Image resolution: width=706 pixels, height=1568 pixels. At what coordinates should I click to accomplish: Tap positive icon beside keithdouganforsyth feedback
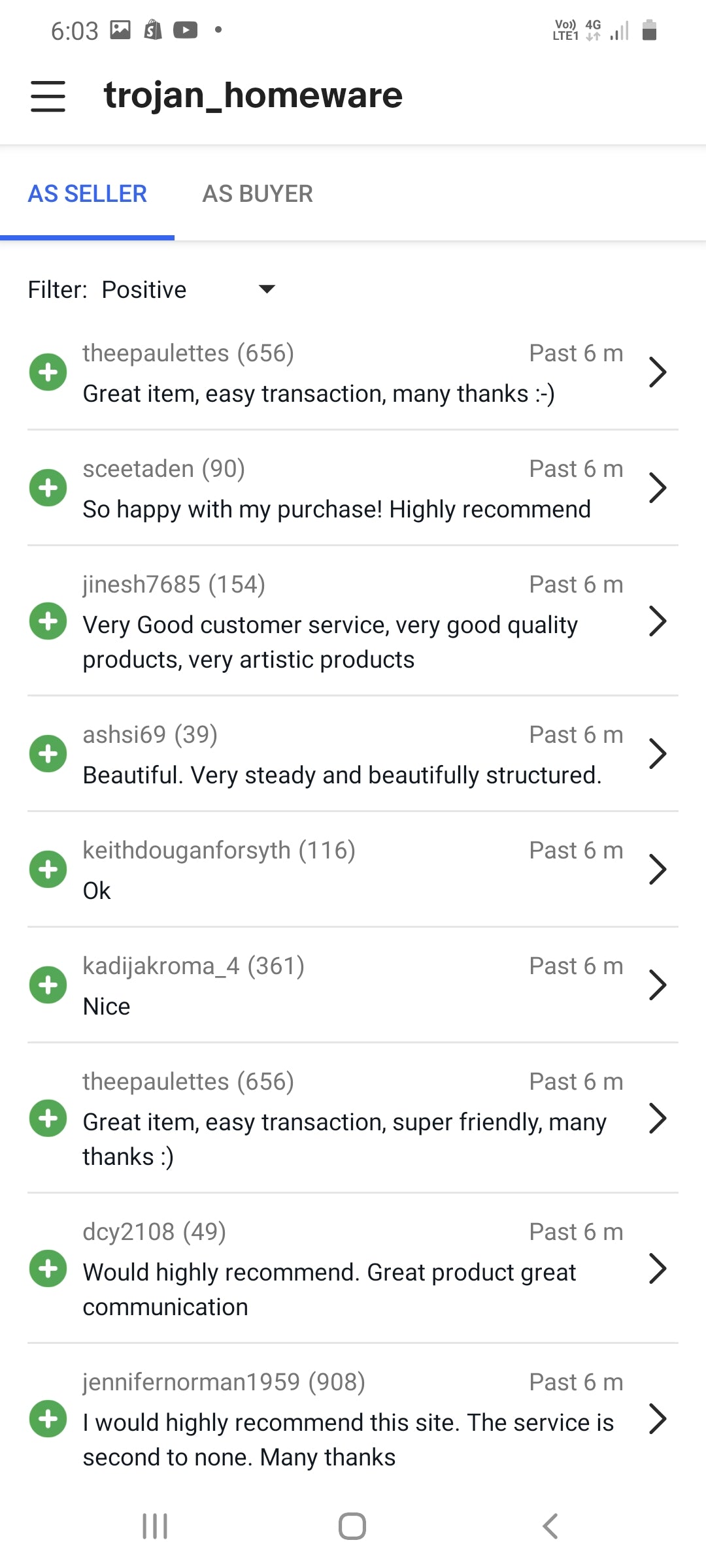pos(48,870)
